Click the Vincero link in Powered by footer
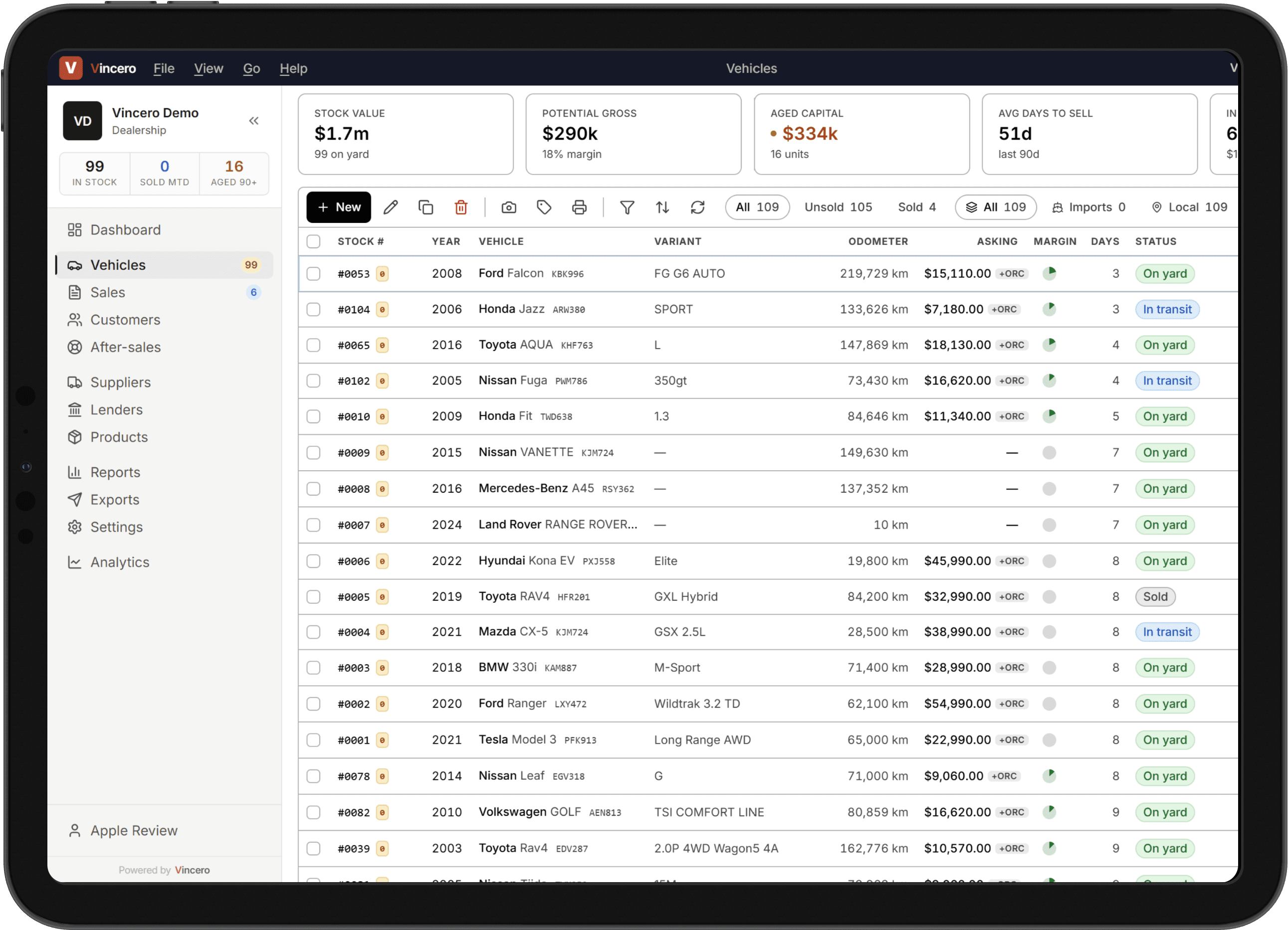 (x=192, y=870)
